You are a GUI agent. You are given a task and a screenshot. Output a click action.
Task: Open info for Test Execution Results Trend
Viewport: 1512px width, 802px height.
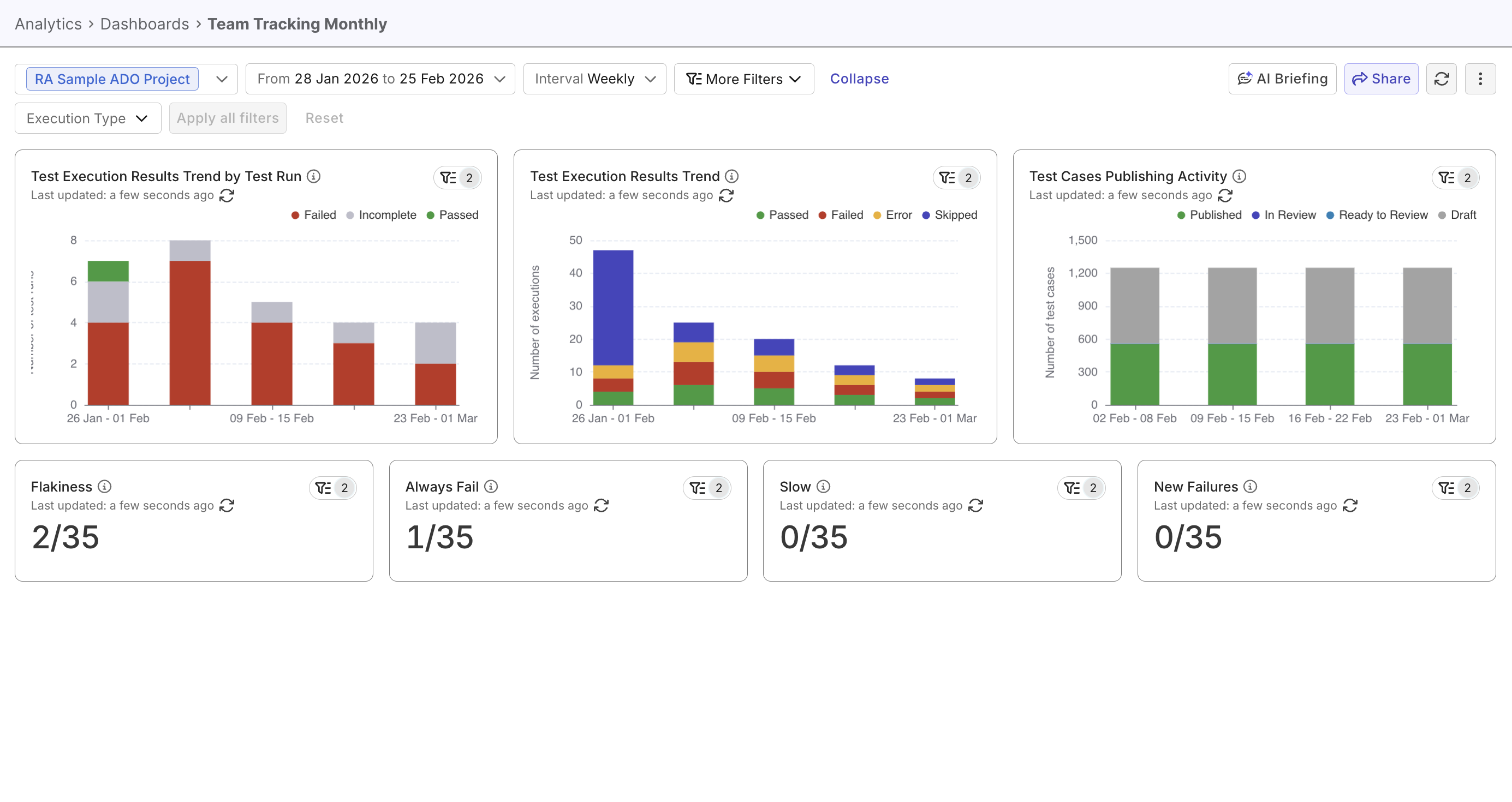(731, 176)
